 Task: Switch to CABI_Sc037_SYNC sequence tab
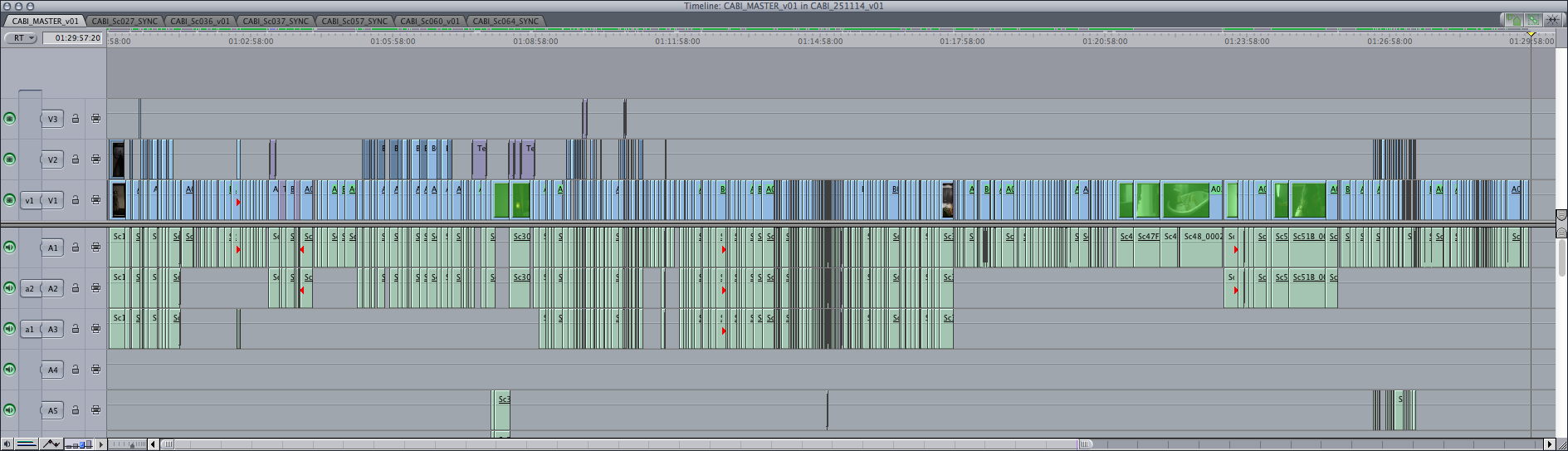pyautogui.click(x=276, y=21)
